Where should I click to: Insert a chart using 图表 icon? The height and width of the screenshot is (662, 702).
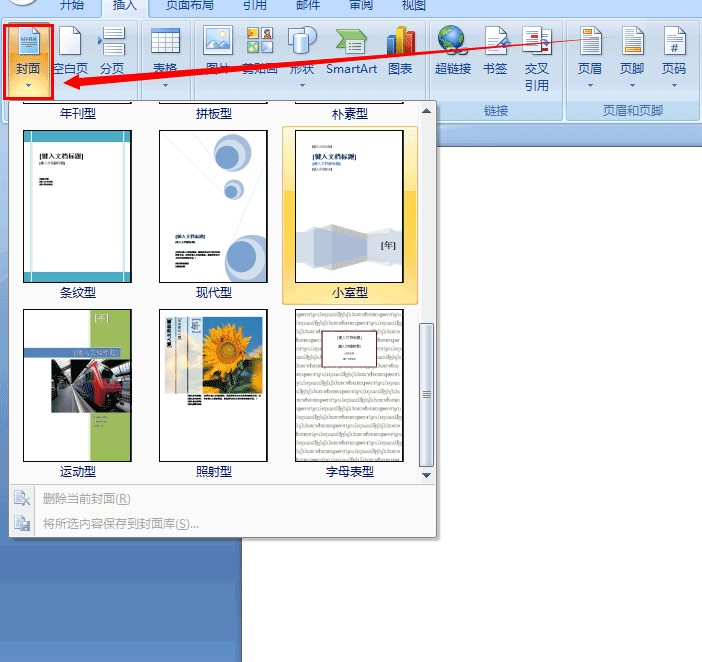[400, 51]
